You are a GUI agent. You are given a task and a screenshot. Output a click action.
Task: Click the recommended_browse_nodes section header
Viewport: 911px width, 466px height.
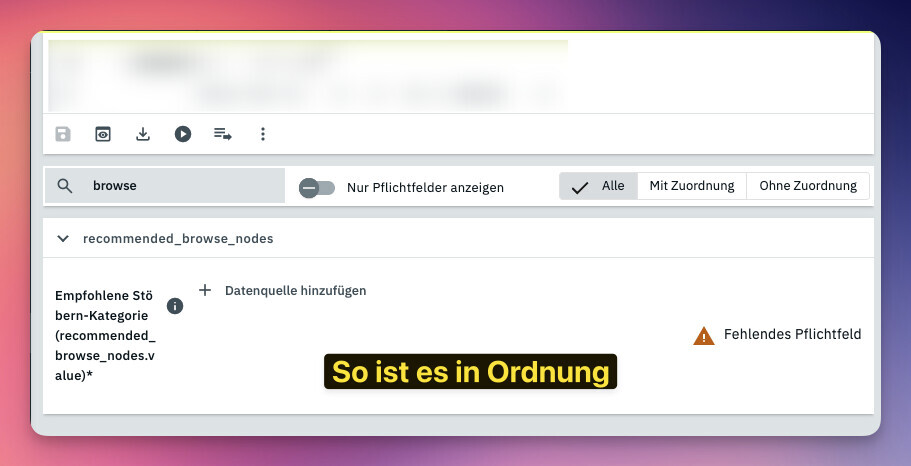coord(178,239)
